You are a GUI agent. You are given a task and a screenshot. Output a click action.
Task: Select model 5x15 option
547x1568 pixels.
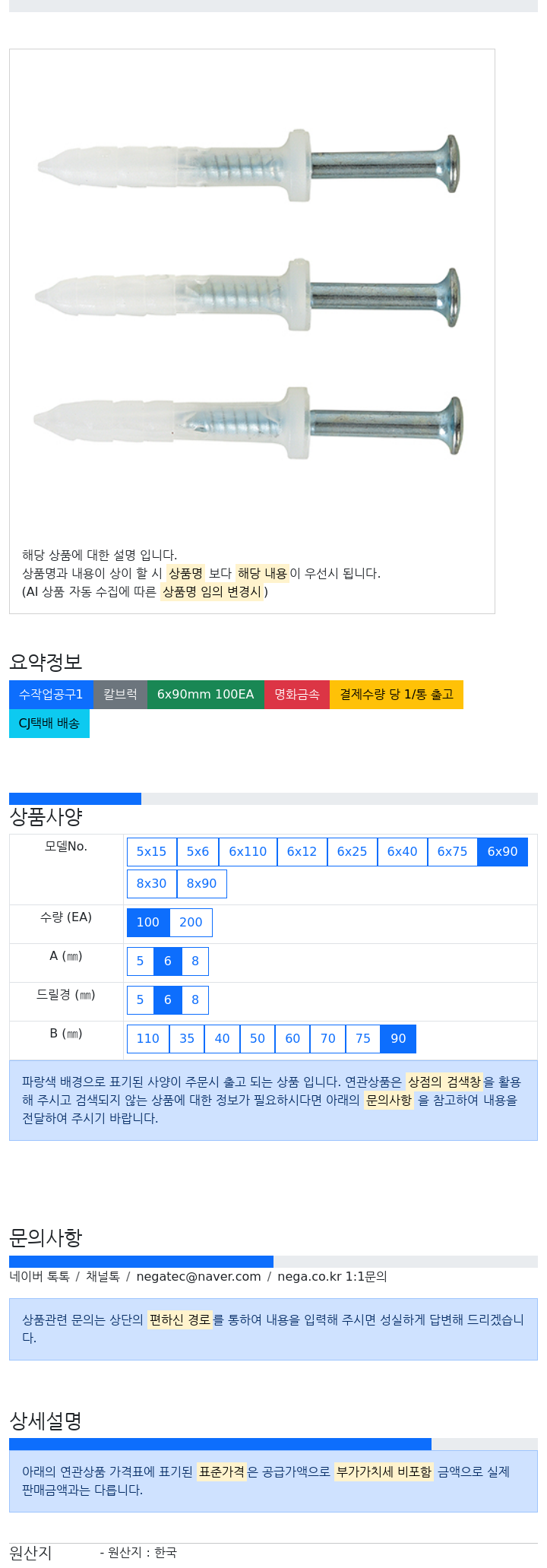coord(151,852)
